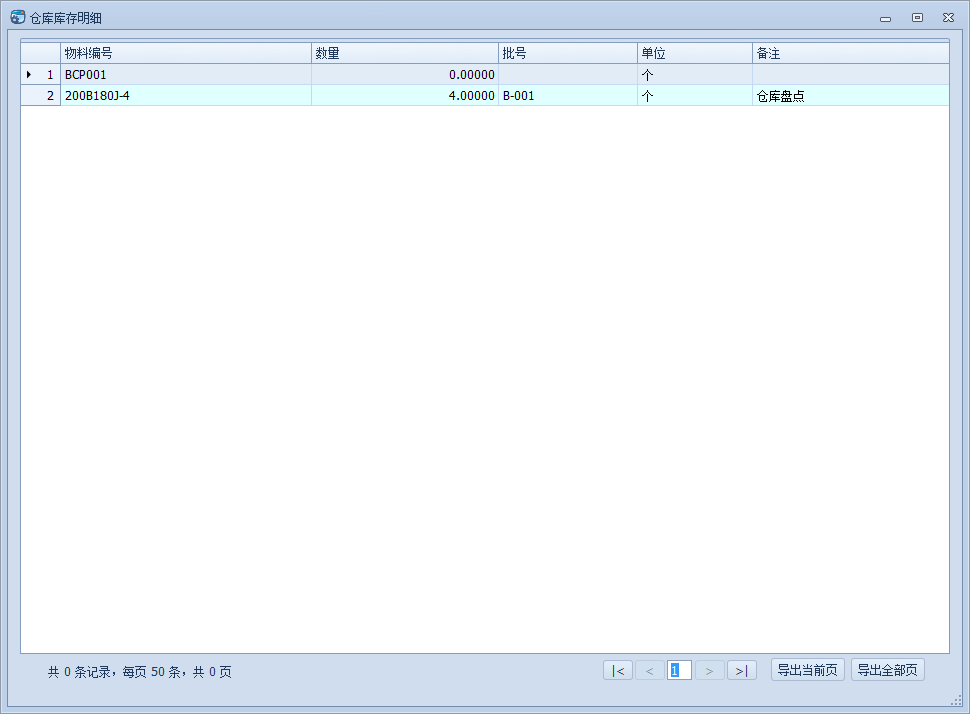Image resolution: width=970 pixels, height=714 pixels.
Task: Go to previous page of records
Action: click(x=650, y=671)
